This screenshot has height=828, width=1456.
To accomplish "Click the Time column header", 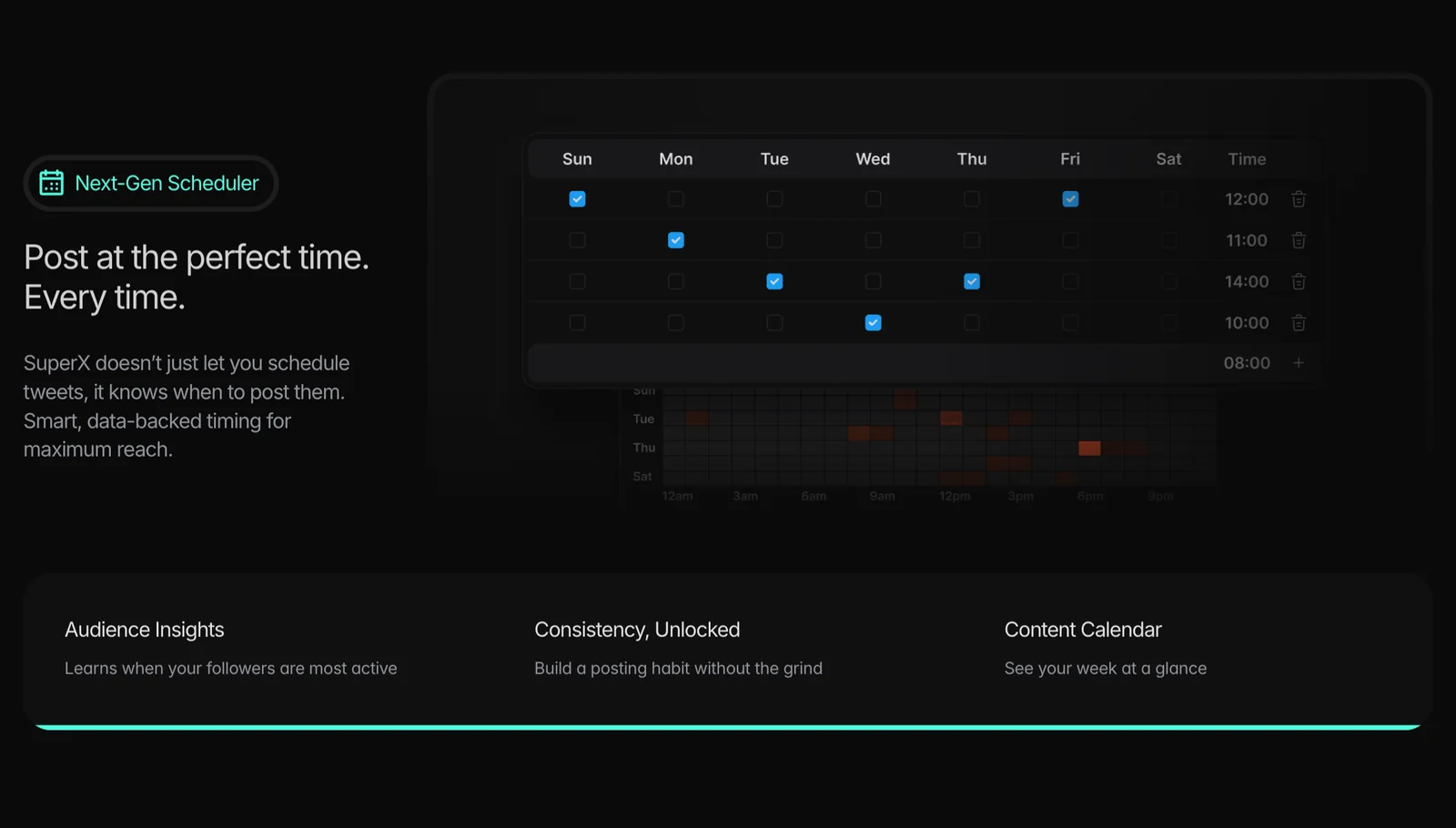I will tap(1247, 159).
